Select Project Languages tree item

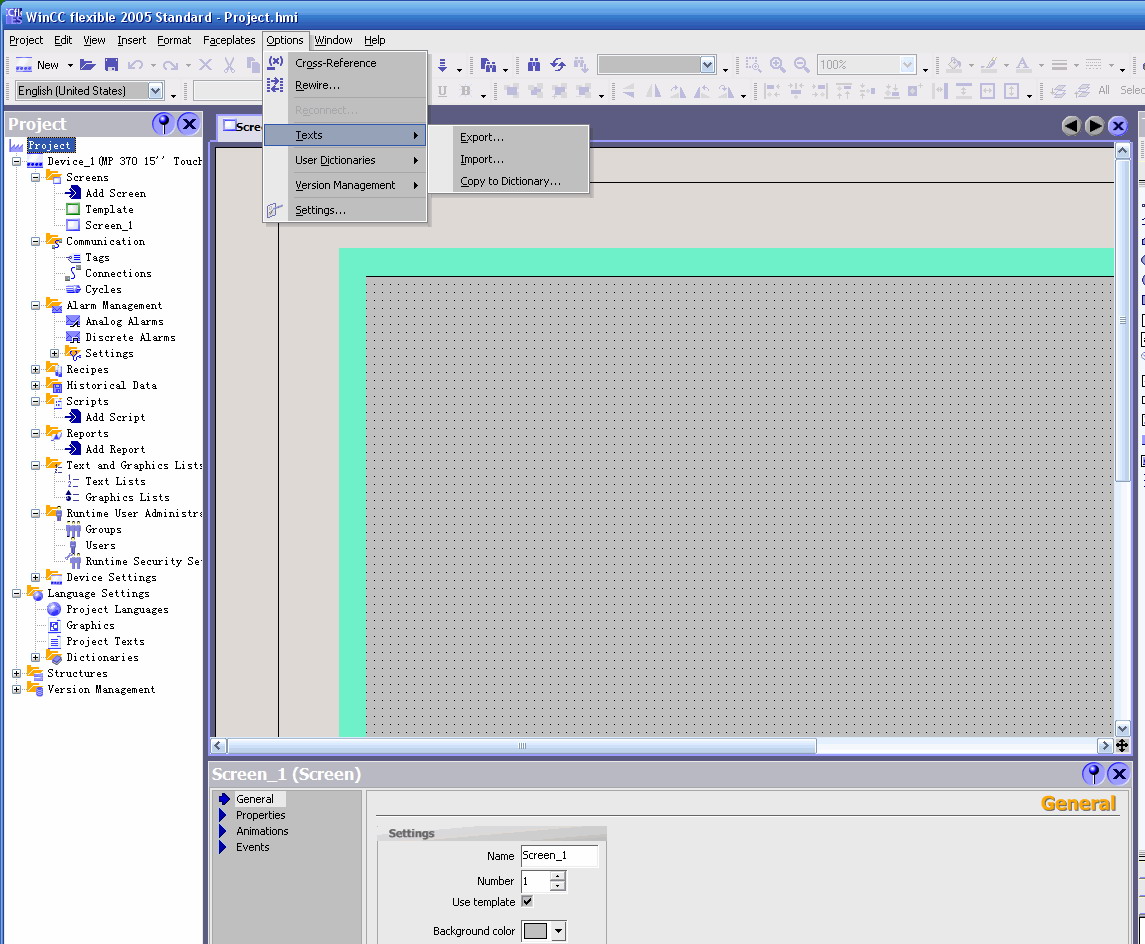point(117,610)
